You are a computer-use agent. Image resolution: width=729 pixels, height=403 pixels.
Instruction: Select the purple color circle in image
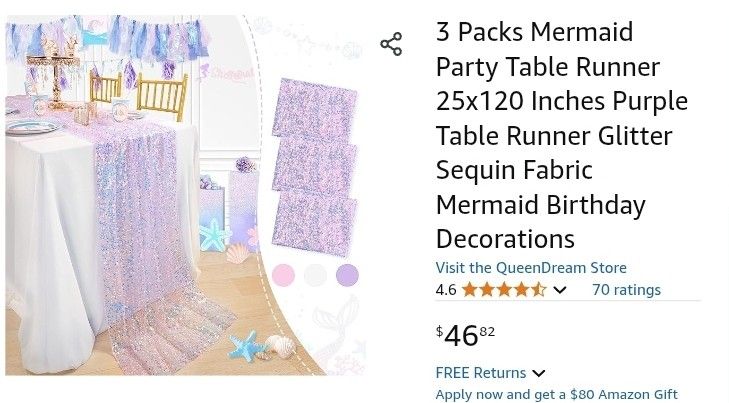(x=347, y=275)
